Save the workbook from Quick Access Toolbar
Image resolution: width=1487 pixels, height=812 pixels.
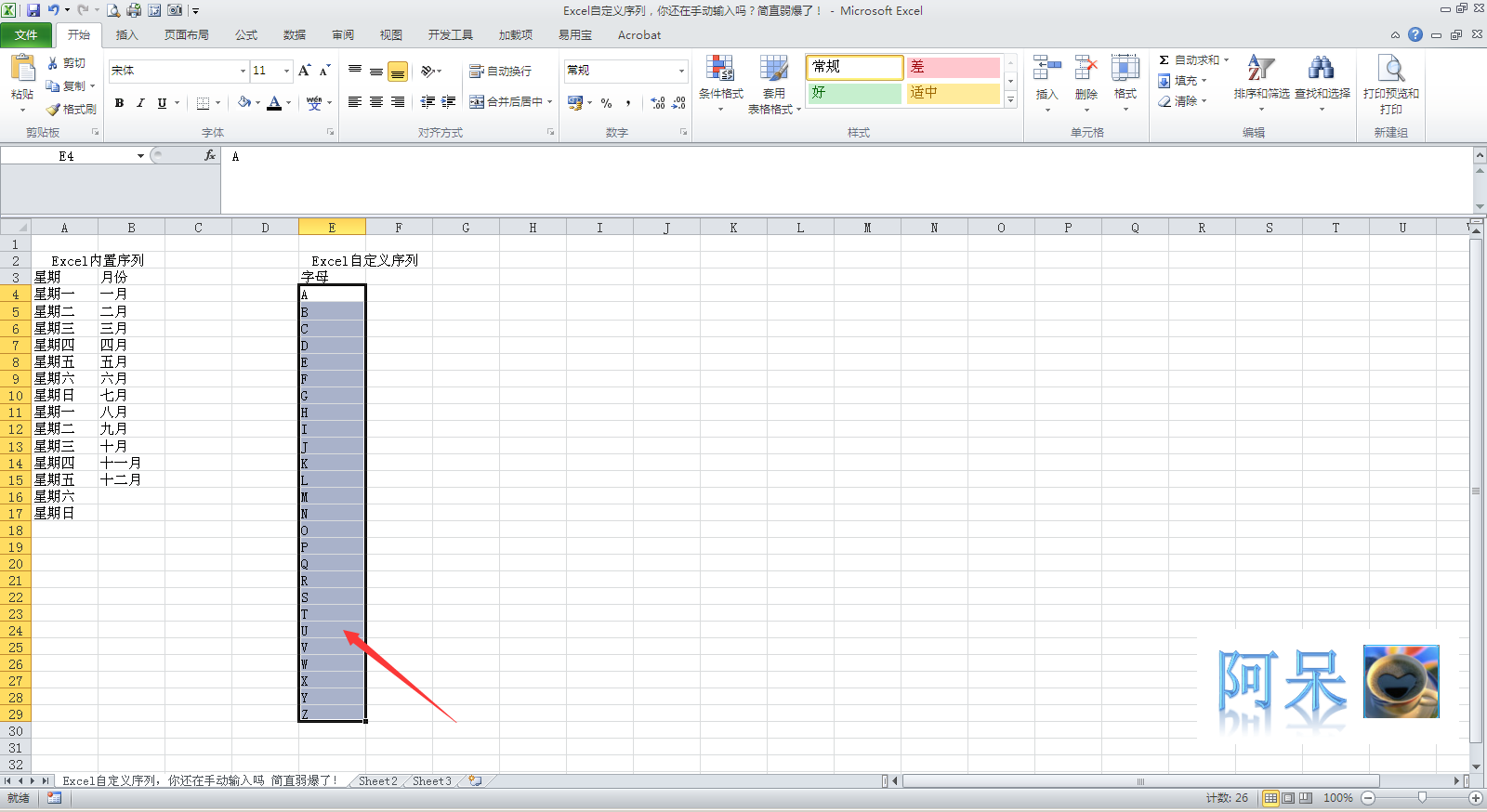pos(33,10)
